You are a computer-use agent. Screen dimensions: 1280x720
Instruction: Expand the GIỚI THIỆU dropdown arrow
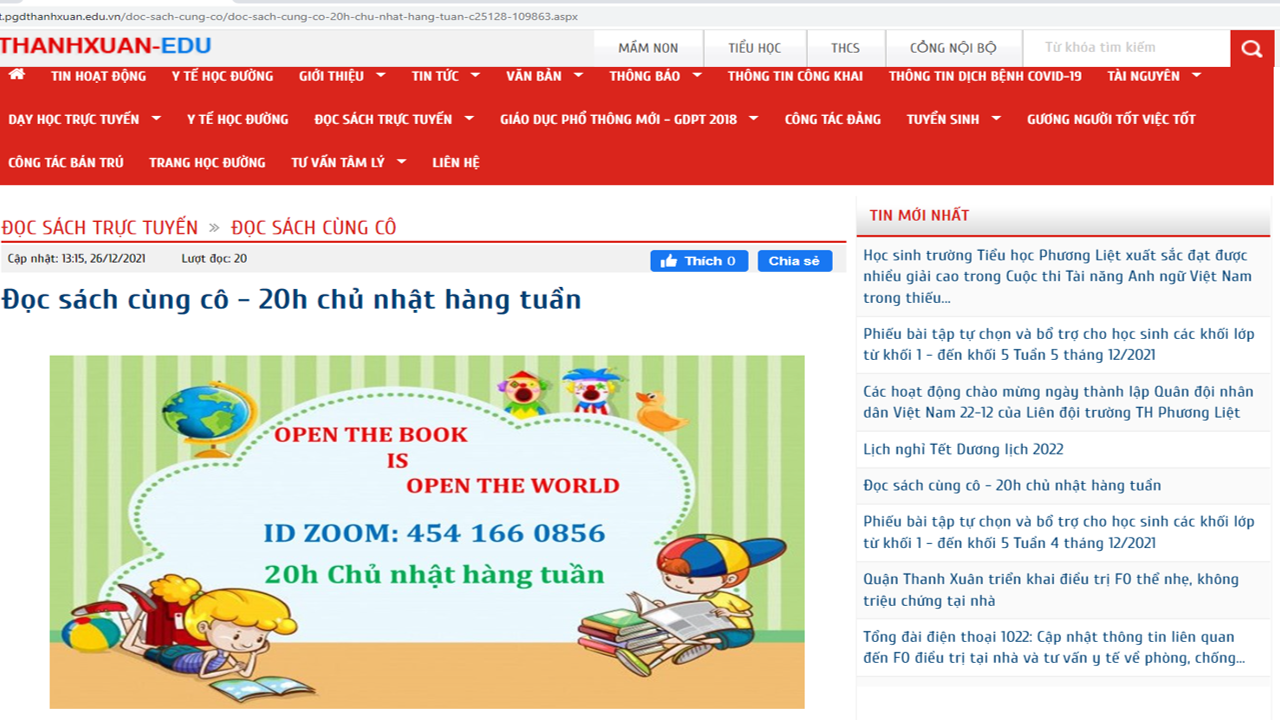pos(381,75)
